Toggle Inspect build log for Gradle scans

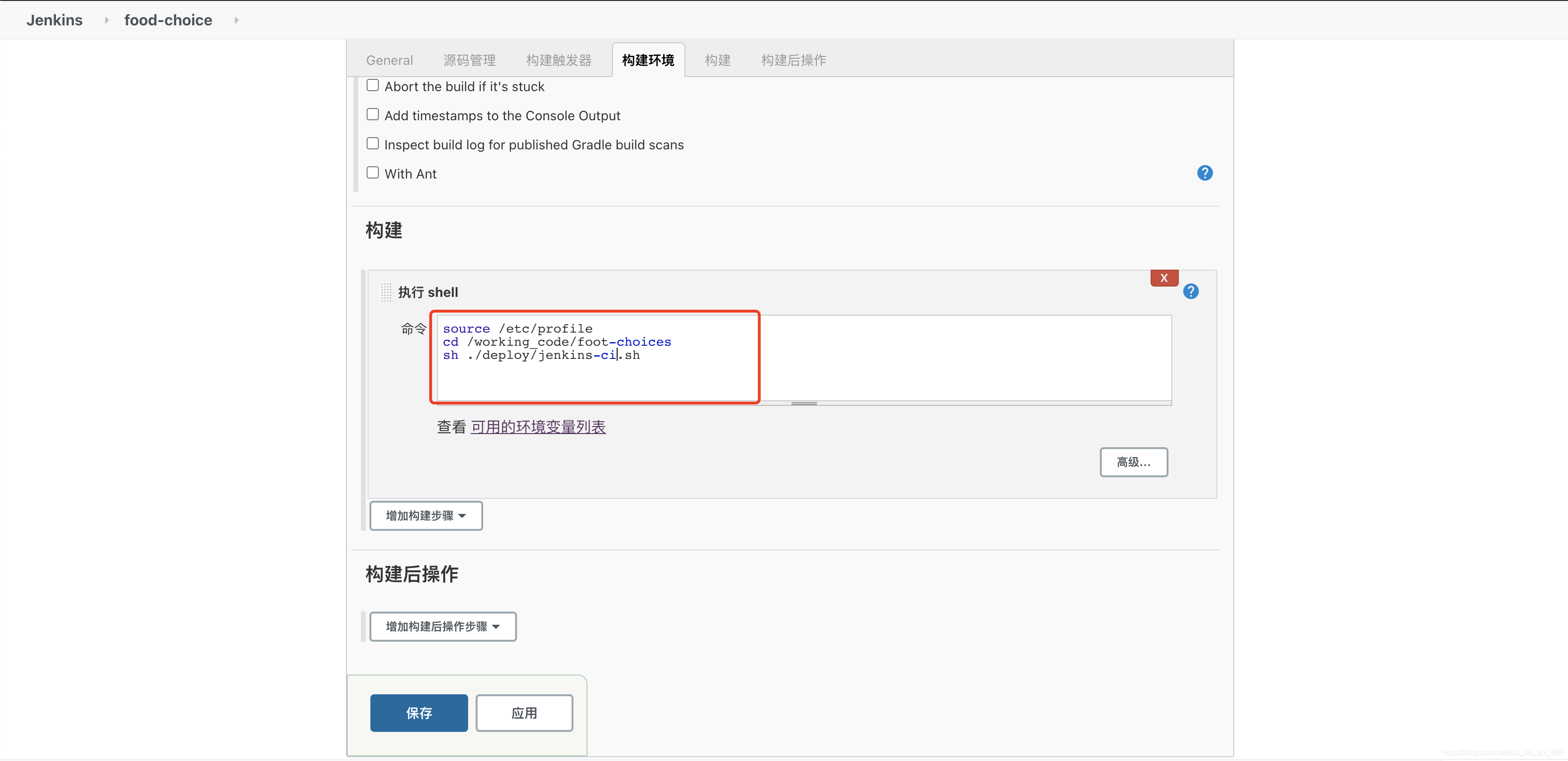pyautogui.click(x=373, y=144)
